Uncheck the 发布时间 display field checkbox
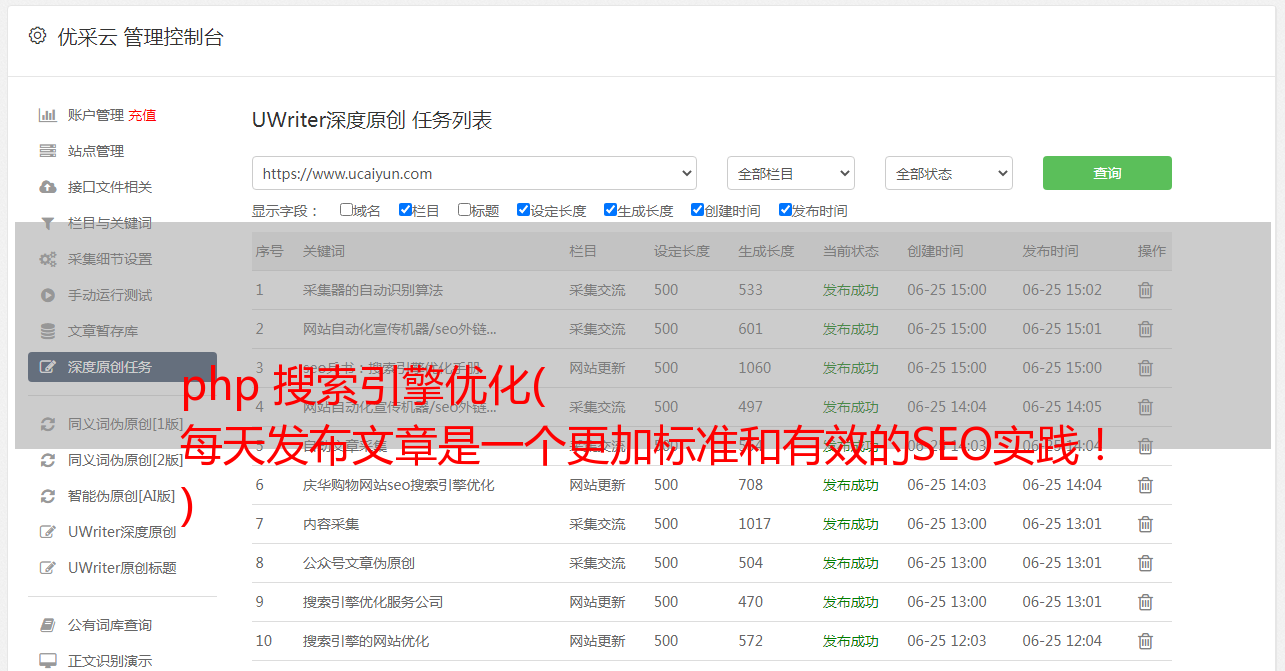 coord(785,210)
